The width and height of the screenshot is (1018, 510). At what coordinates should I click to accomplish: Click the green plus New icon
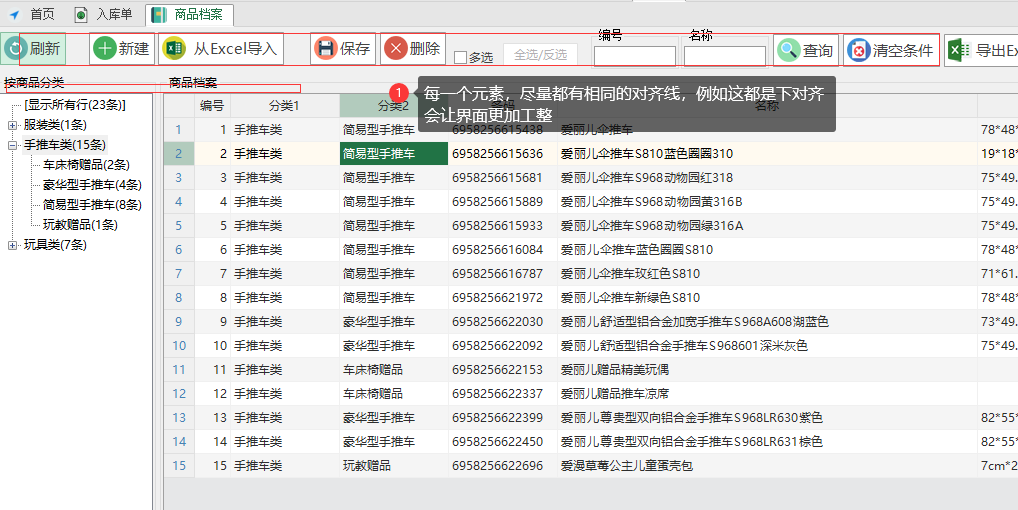point(104,49)
